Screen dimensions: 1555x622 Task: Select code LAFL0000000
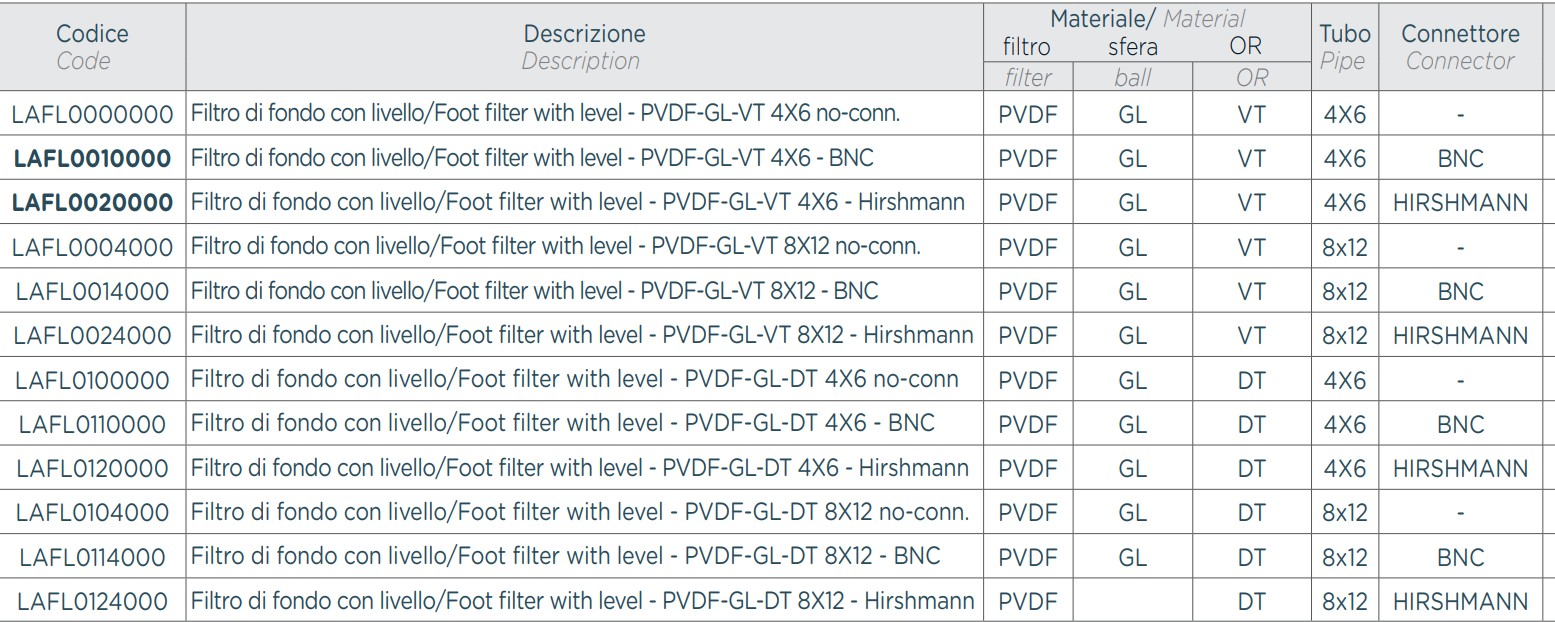92,114
